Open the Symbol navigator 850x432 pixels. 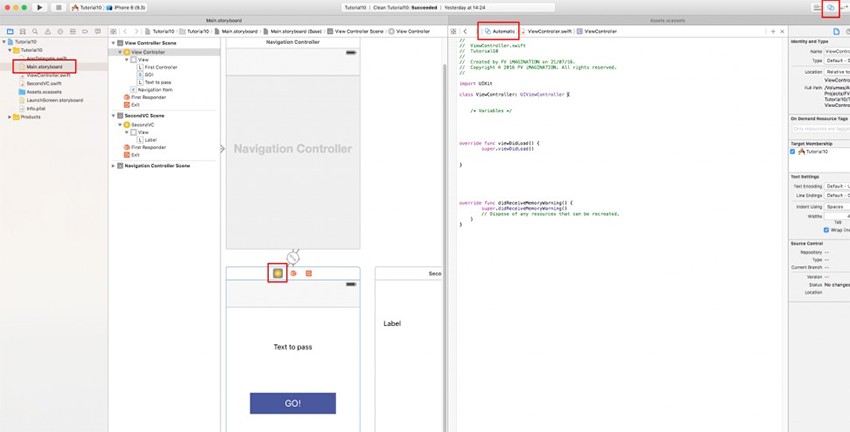22,31
